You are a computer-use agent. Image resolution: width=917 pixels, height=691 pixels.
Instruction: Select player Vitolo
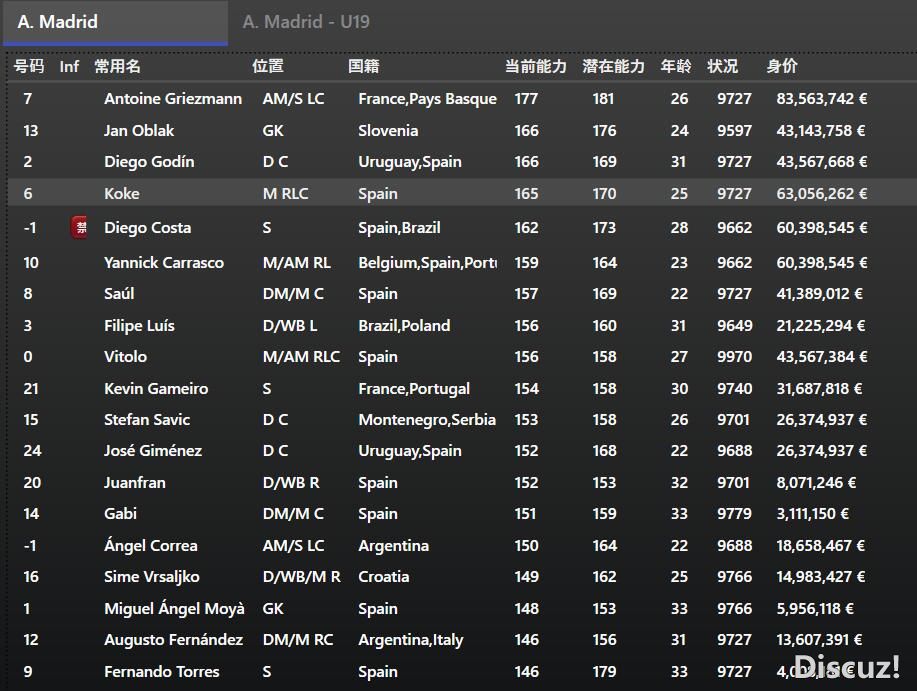tap(126, 357)
